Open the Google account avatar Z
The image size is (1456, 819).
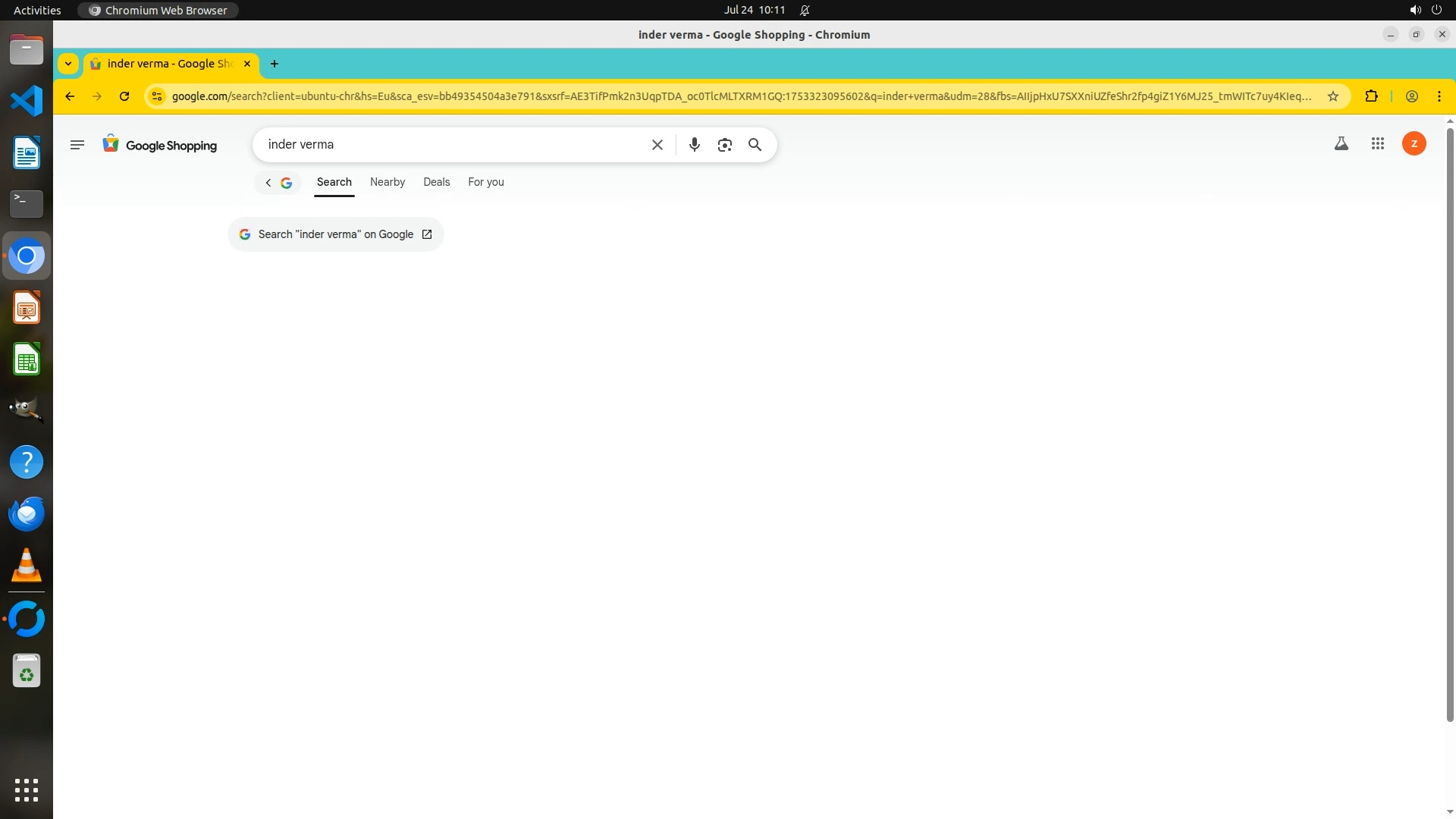tap(1414, 143)
